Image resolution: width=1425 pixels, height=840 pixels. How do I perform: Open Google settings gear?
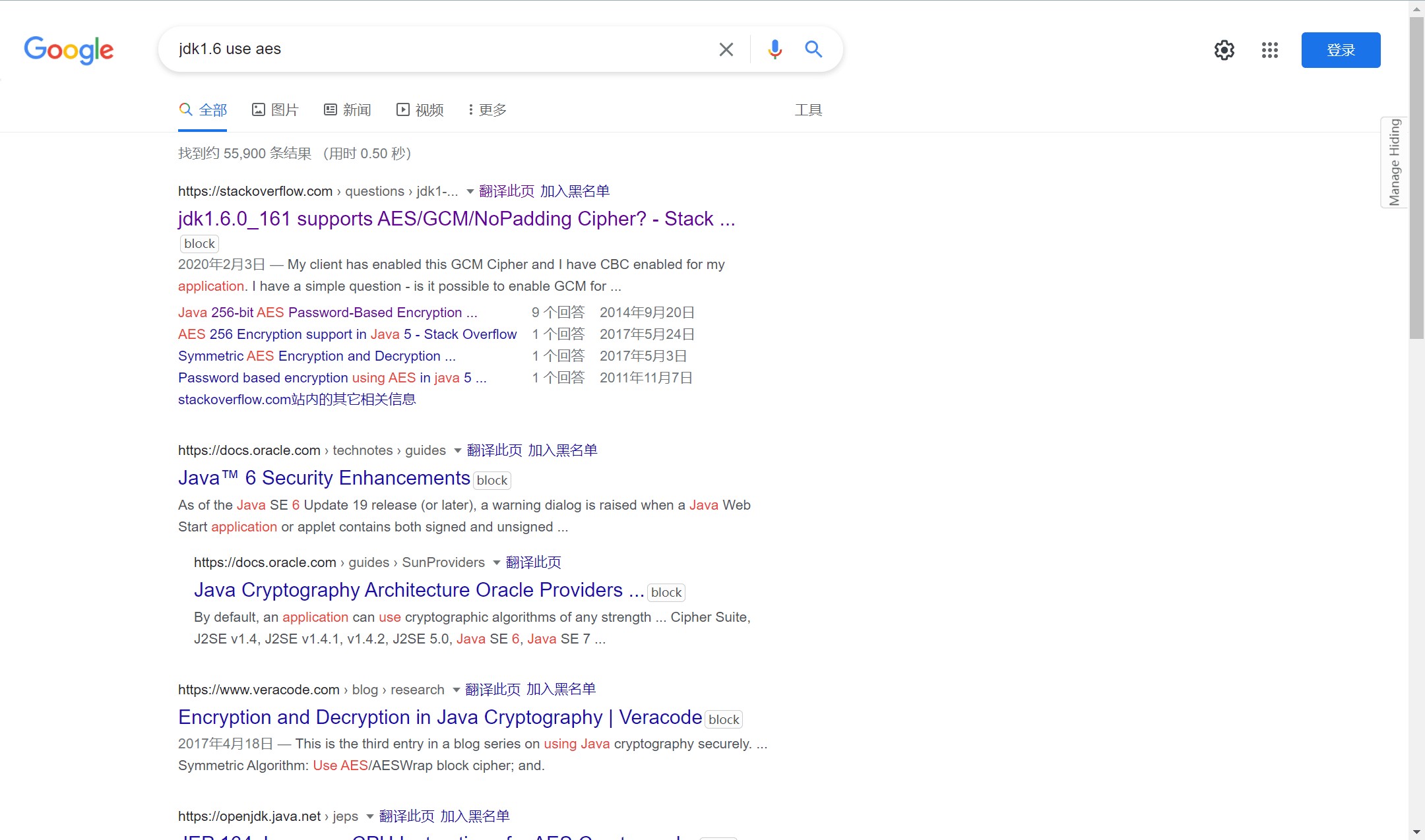(1224, 50)
